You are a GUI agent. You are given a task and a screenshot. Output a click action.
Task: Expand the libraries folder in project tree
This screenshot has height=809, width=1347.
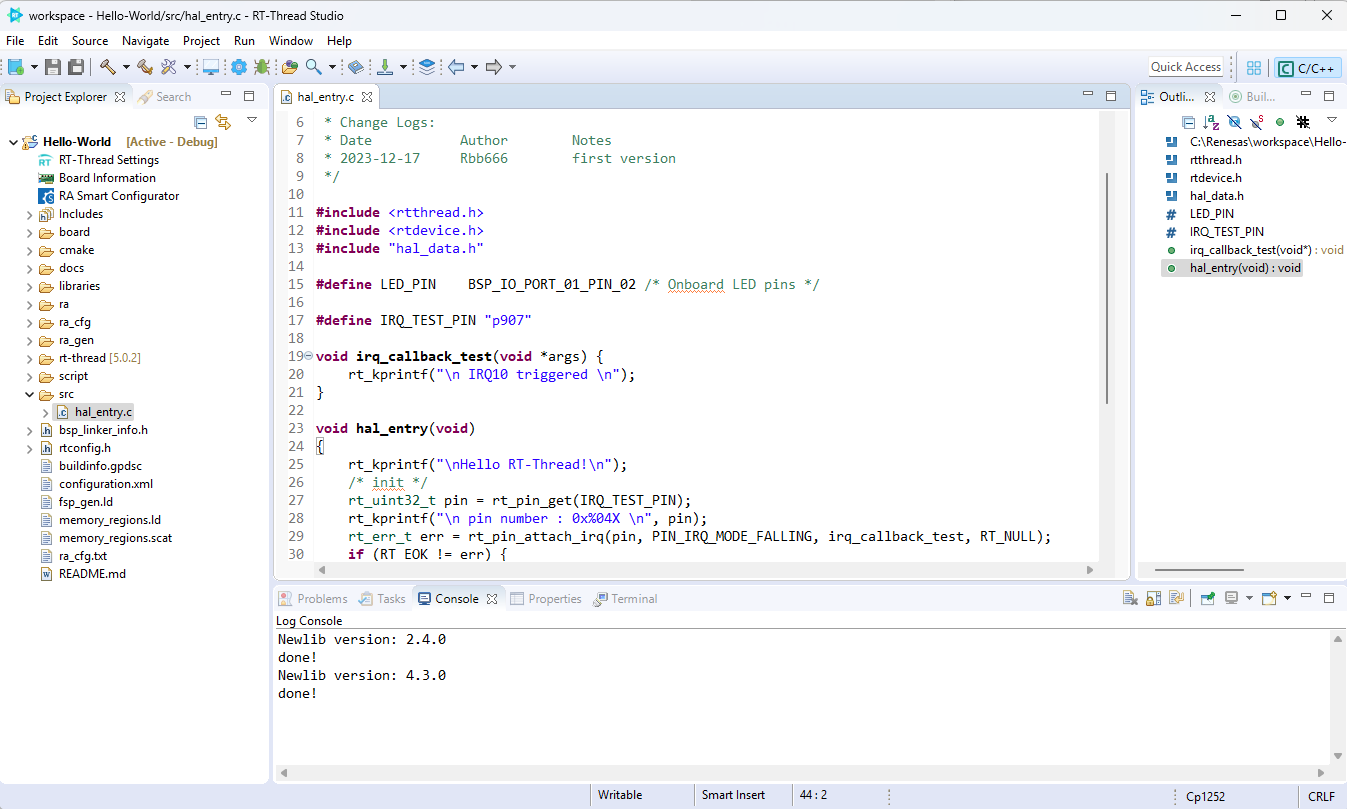pyautogui.click(x=30, y=286)
